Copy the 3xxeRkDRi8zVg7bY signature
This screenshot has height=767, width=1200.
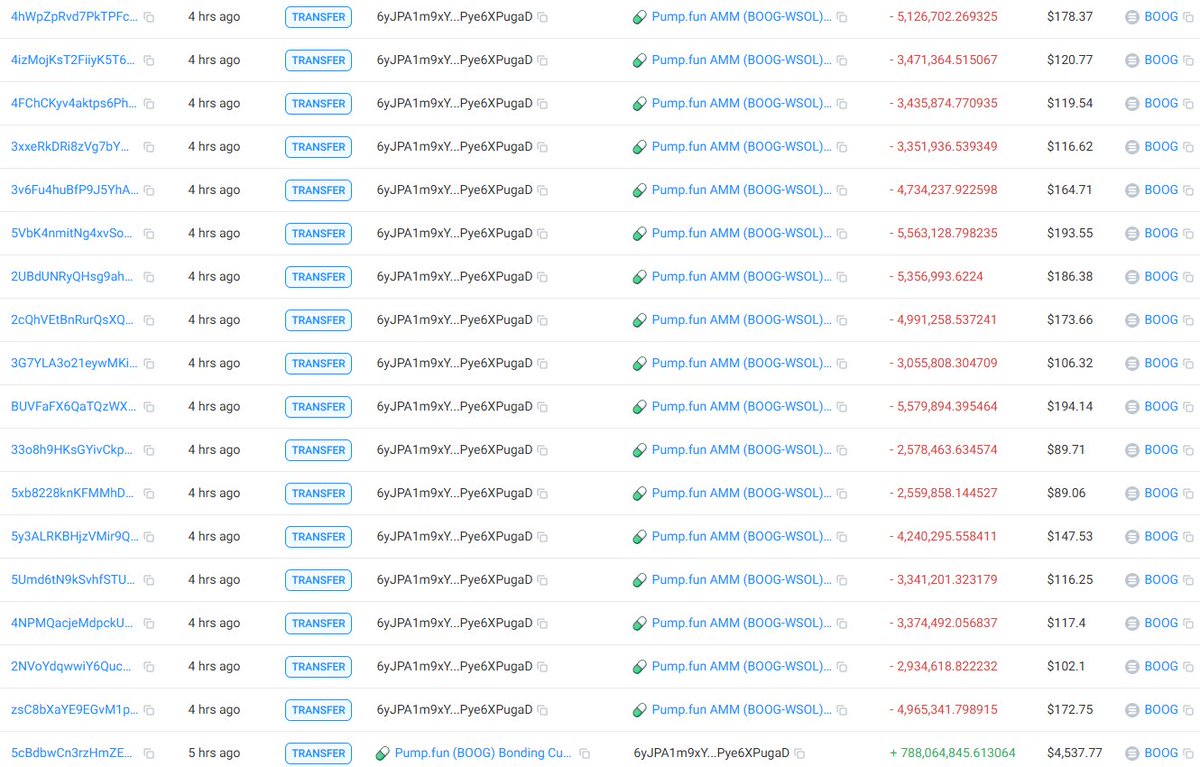[x=149, y=147]
